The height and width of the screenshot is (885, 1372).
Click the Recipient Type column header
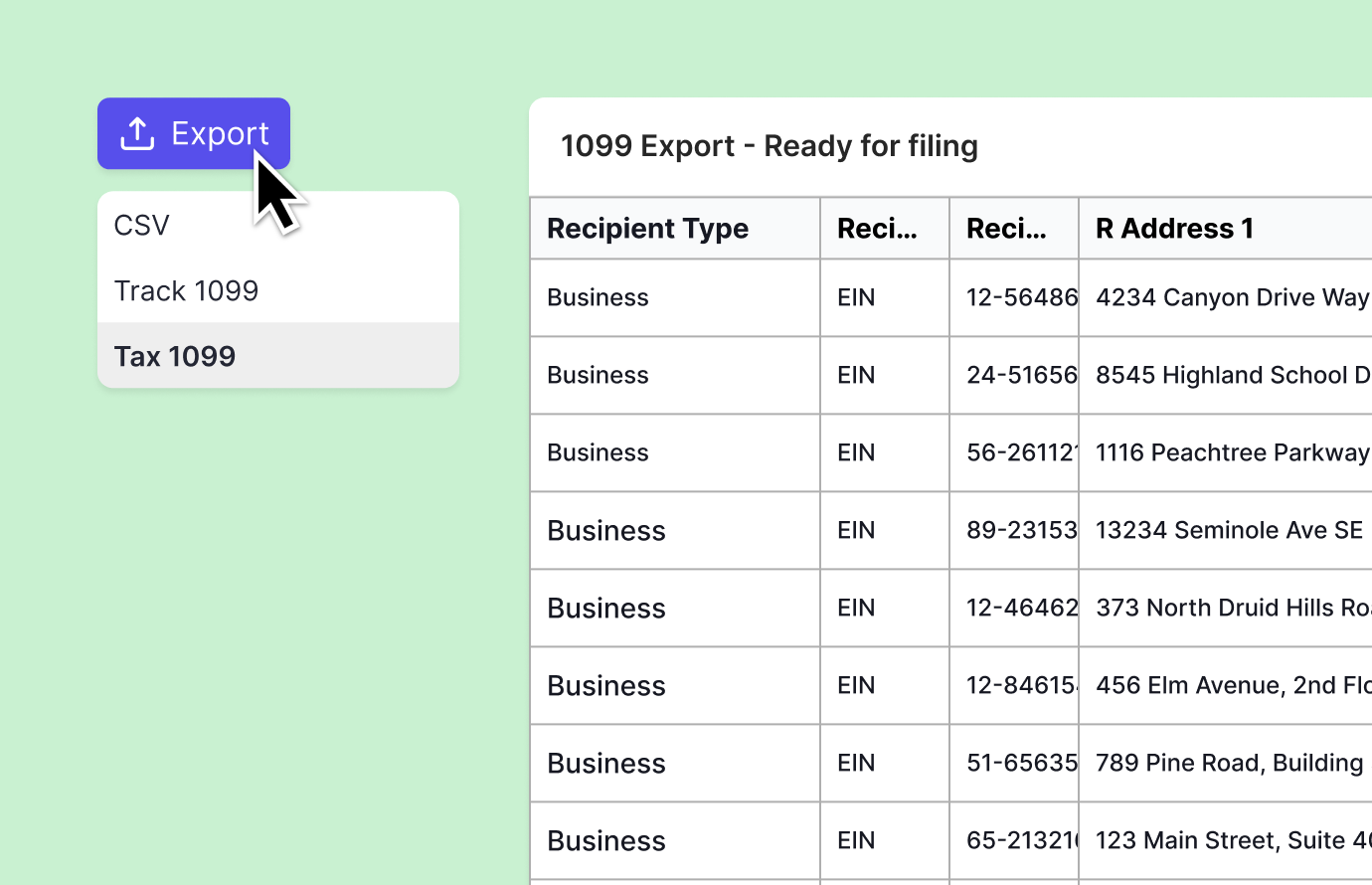(647, 229)
